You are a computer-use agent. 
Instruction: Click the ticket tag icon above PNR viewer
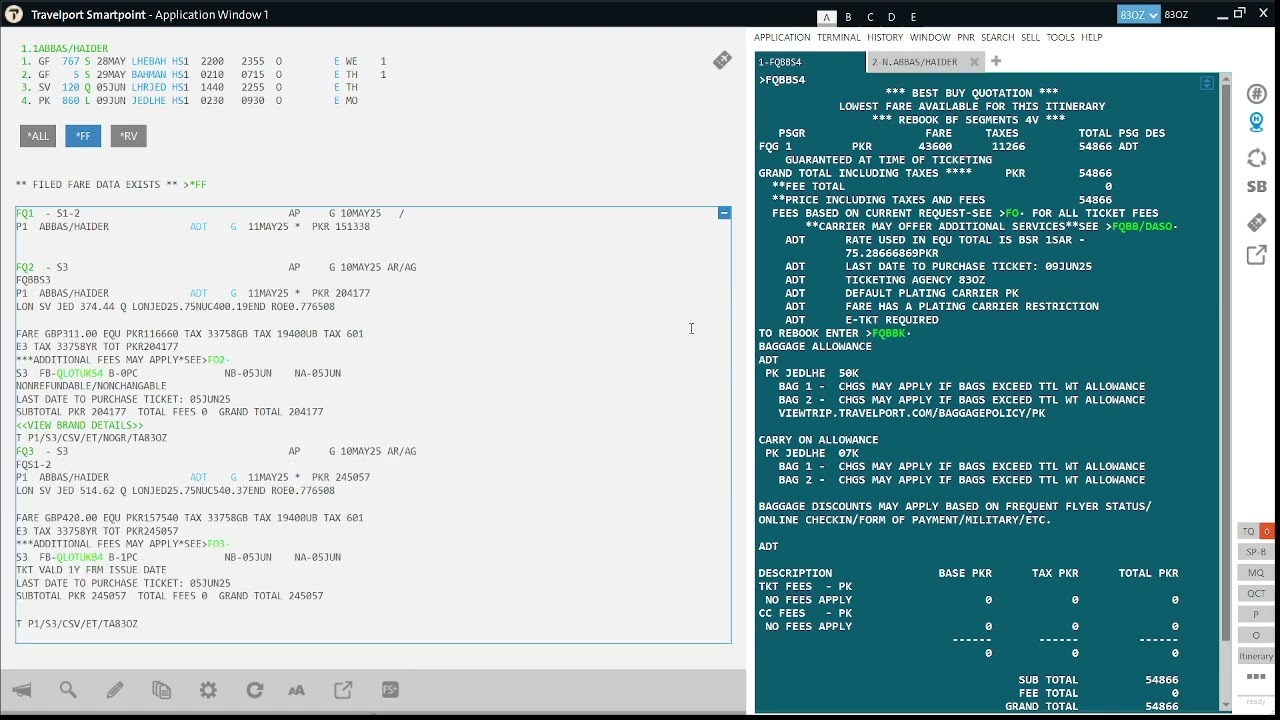click(x=722, y=60)
